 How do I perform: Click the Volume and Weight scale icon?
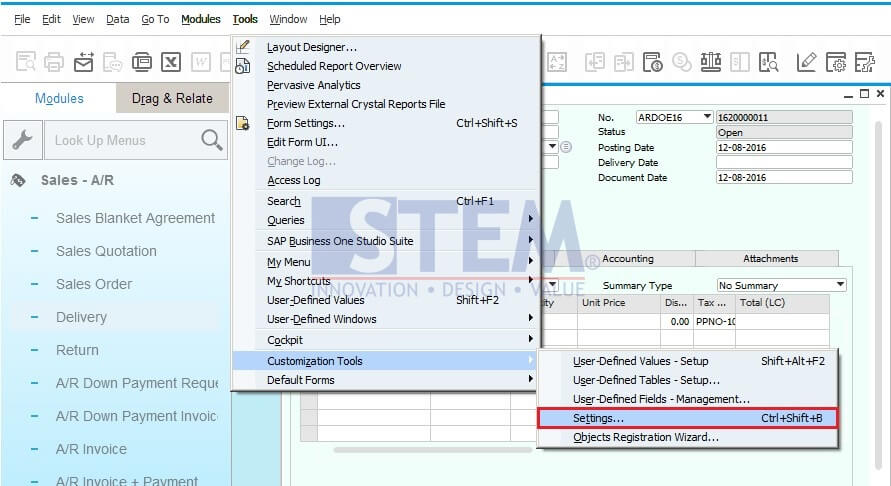[x=710, y=61]
